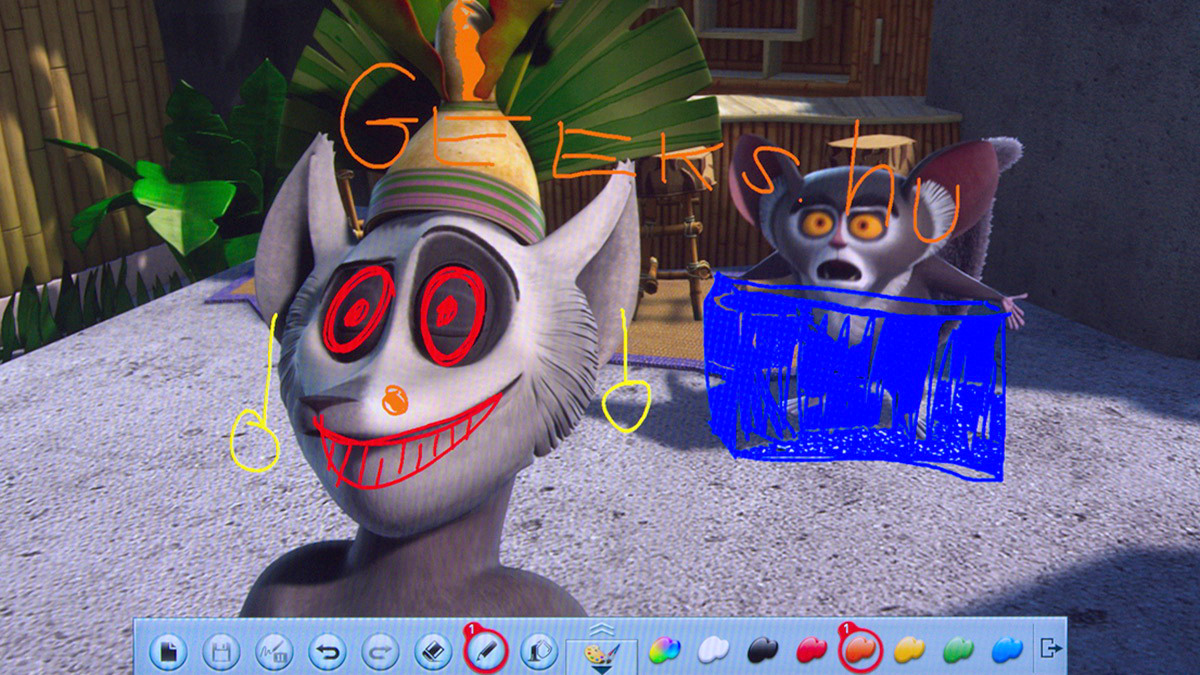The image size is (1200, 675).
Task: Collapse toolbar with double chevron arrow
Action: (601, 629)
